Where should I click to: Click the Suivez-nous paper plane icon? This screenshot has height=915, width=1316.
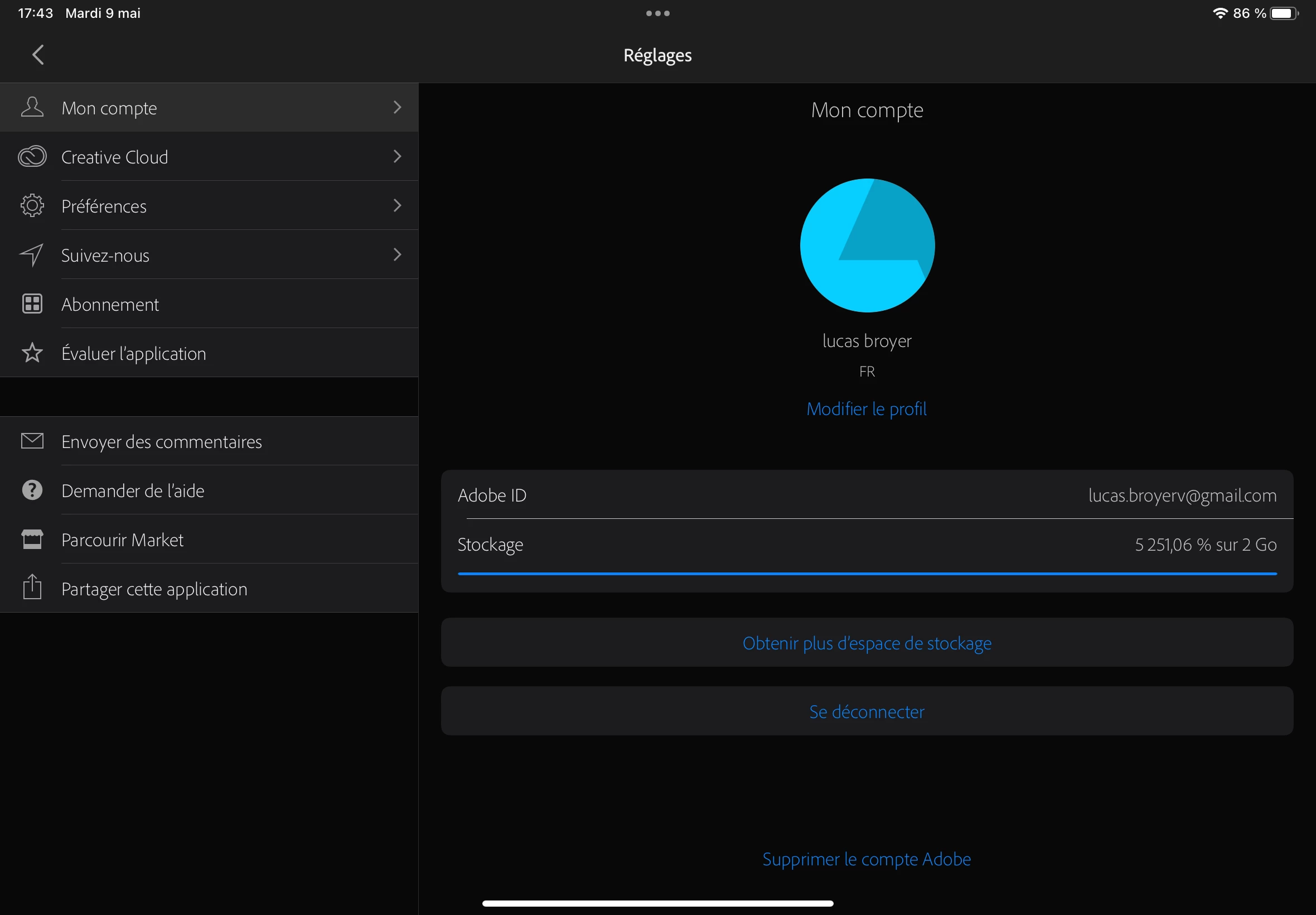pos(32,254)
